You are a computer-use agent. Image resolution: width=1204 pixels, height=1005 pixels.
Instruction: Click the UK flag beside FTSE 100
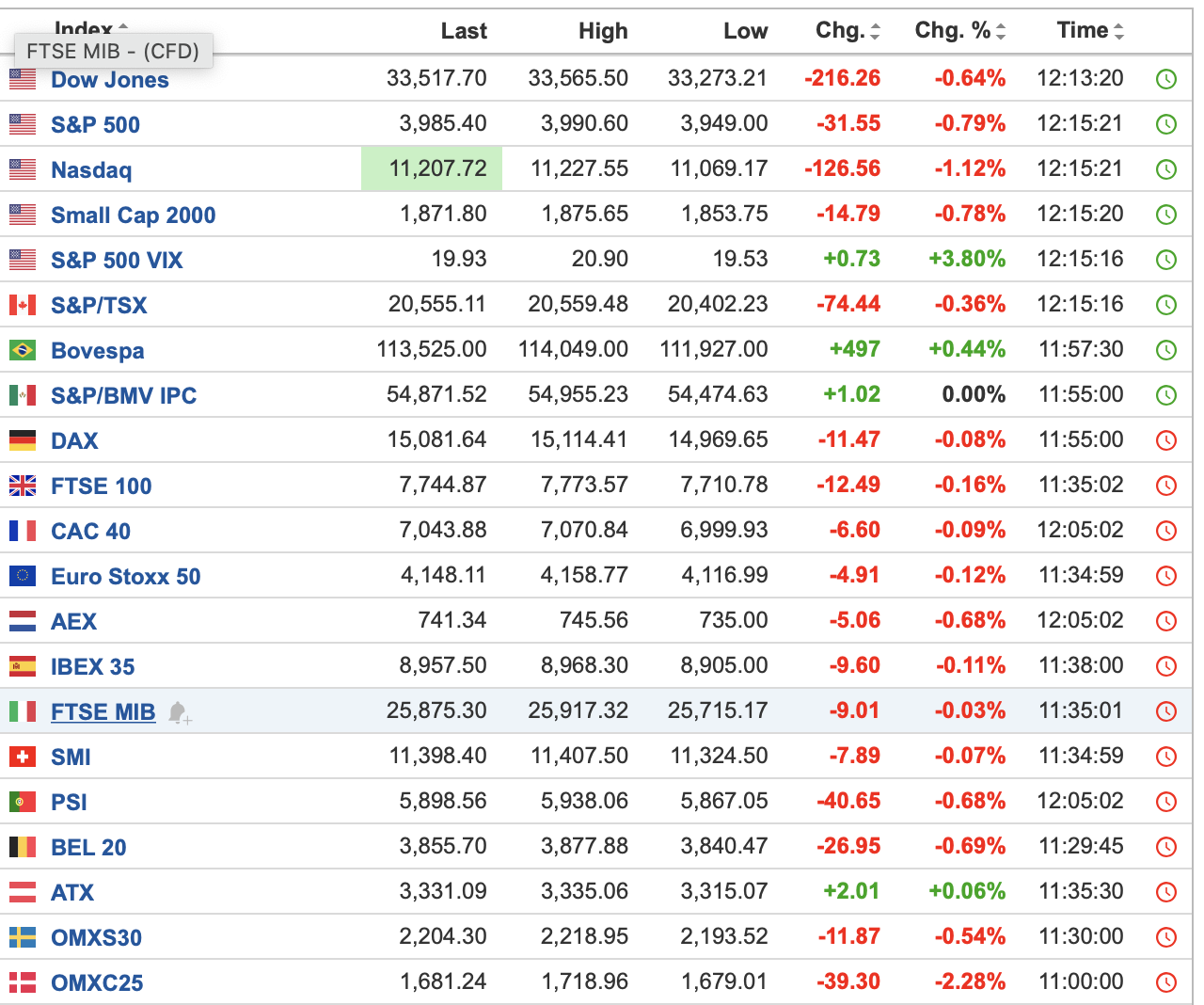pyautogui.click(x=23, y=486)
